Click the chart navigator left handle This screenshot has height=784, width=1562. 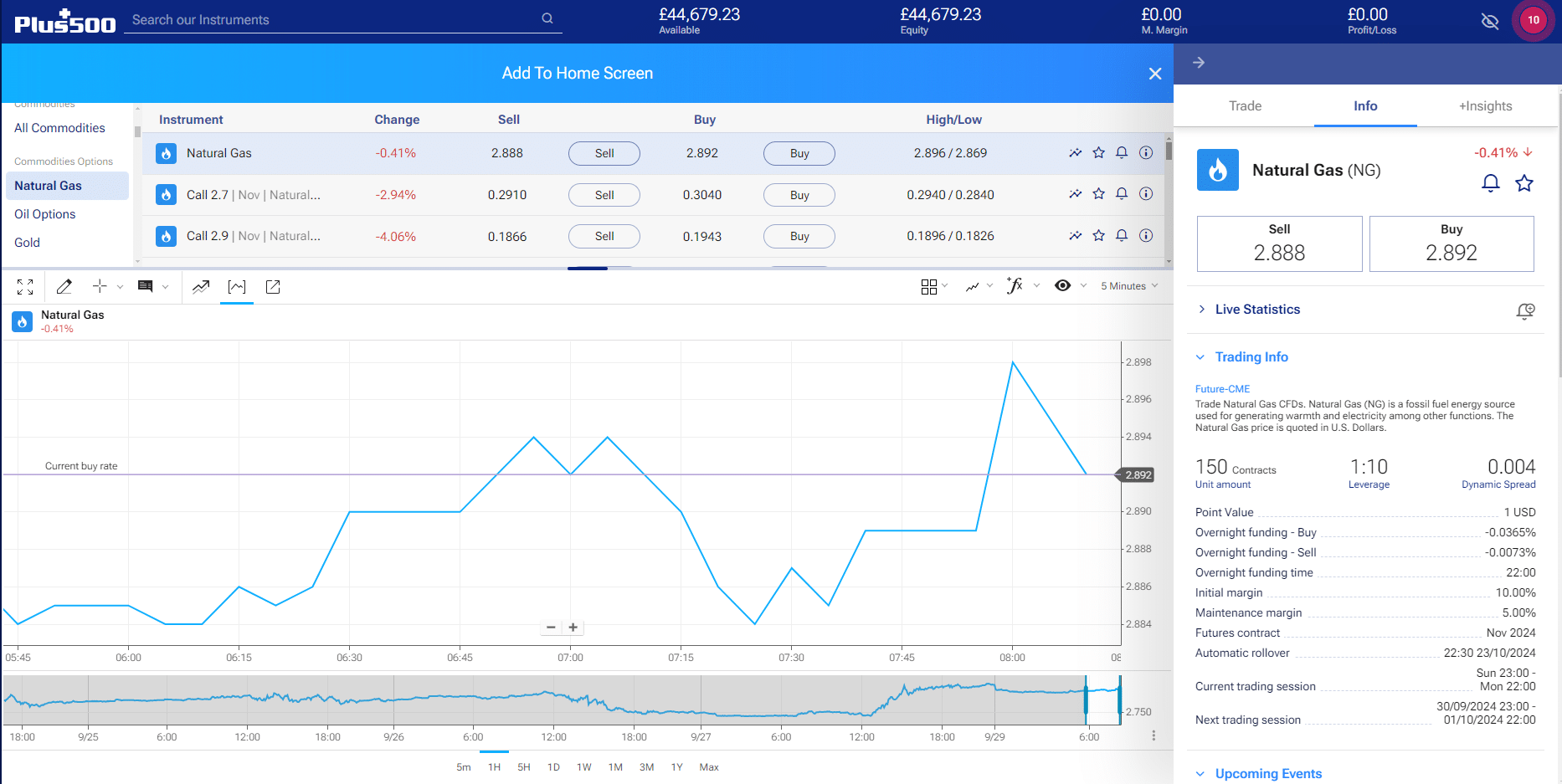point(1087,699)
